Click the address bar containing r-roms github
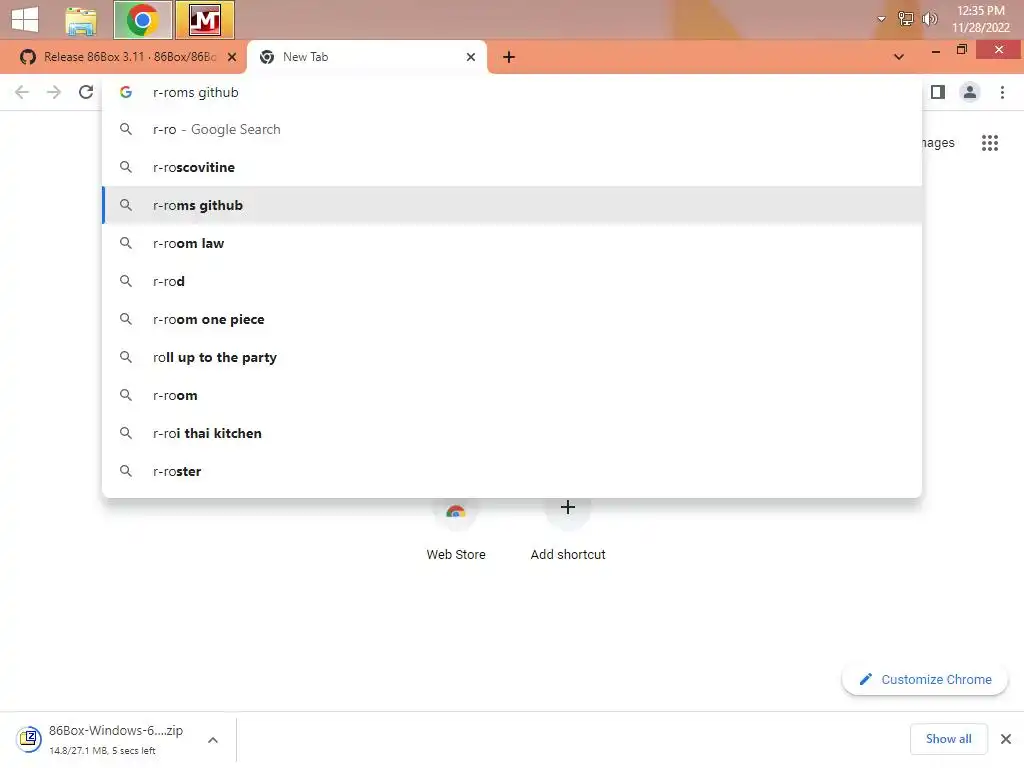The height and width of the screenshot is (768, 1024). [512, 93]
